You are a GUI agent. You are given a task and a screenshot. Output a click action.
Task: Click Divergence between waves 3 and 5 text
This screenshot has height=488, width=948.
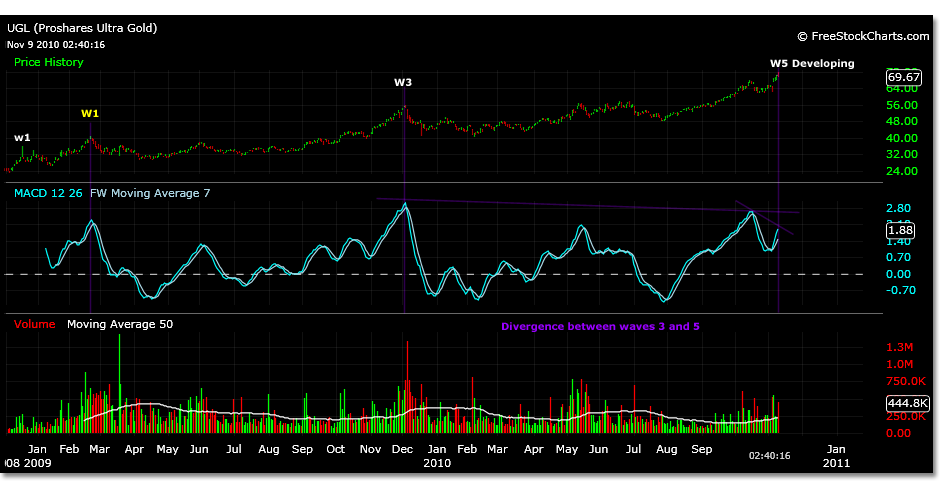pyautogui.click(x=600, y=327)
